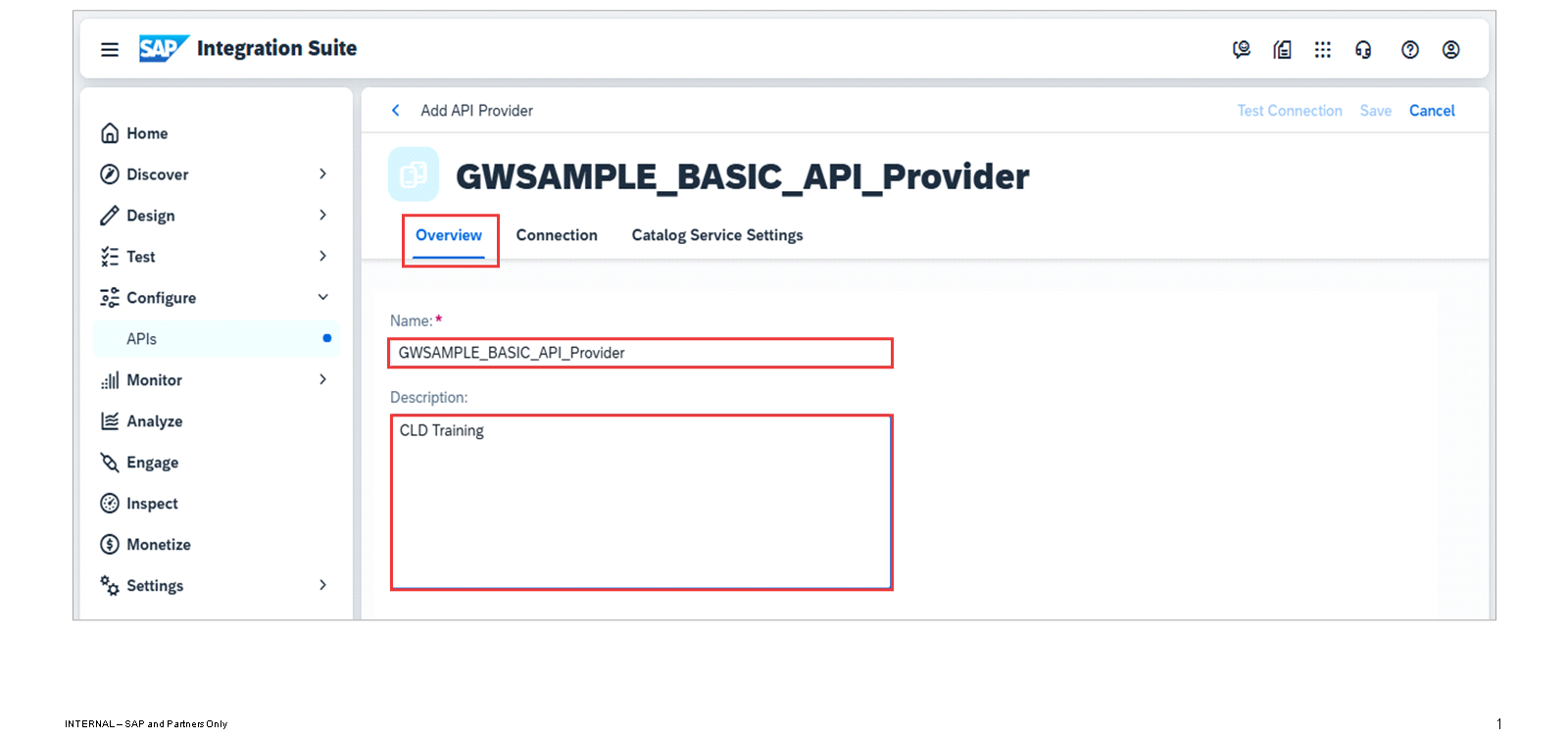Image resolution: width=1568 pixels, height=739 pixels.
Task: Click the SAP logo
Action: [x=164, y=48]
